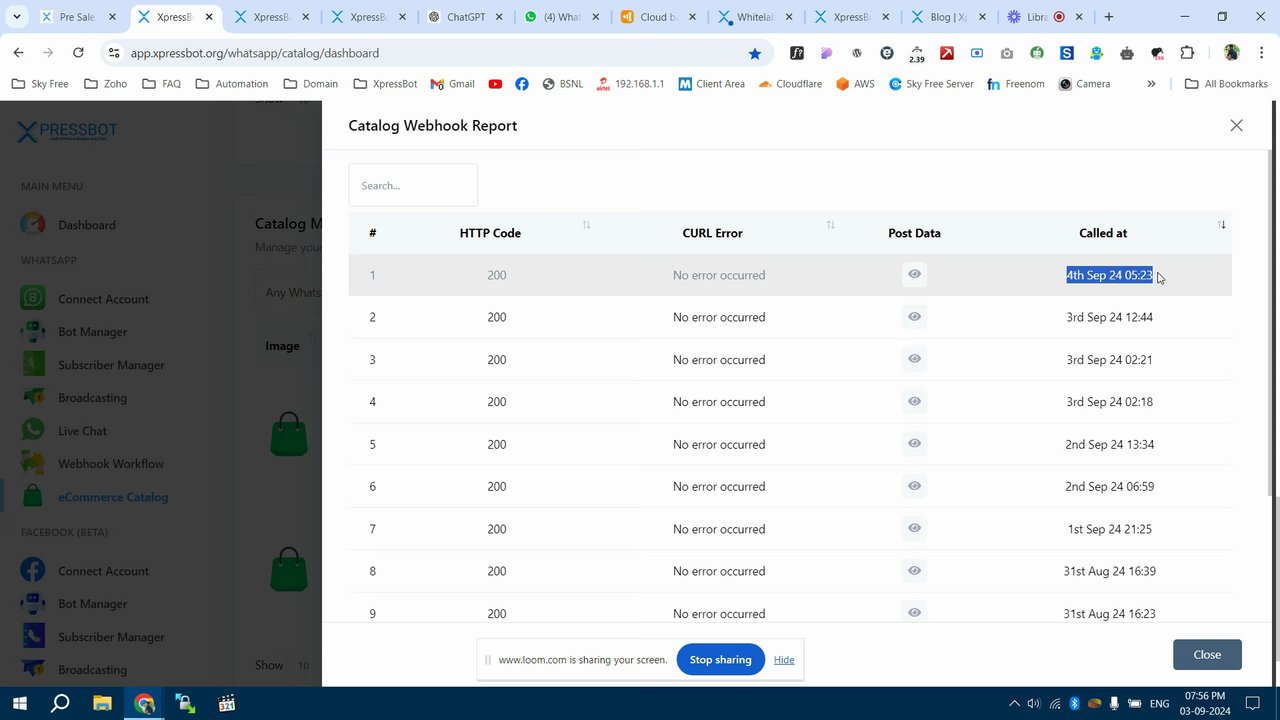Sort table by CURL Error
This screenshot has height=720, width=1280.
[x=830, y=225]
